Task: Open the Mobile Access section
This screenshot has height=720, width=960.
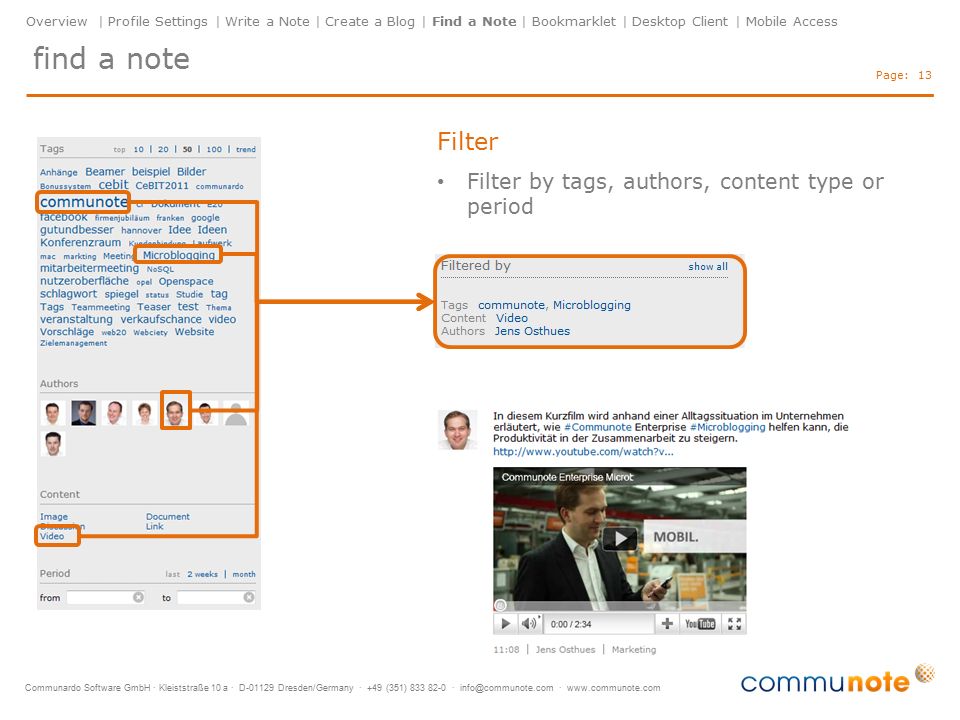Action: [791, 21]
